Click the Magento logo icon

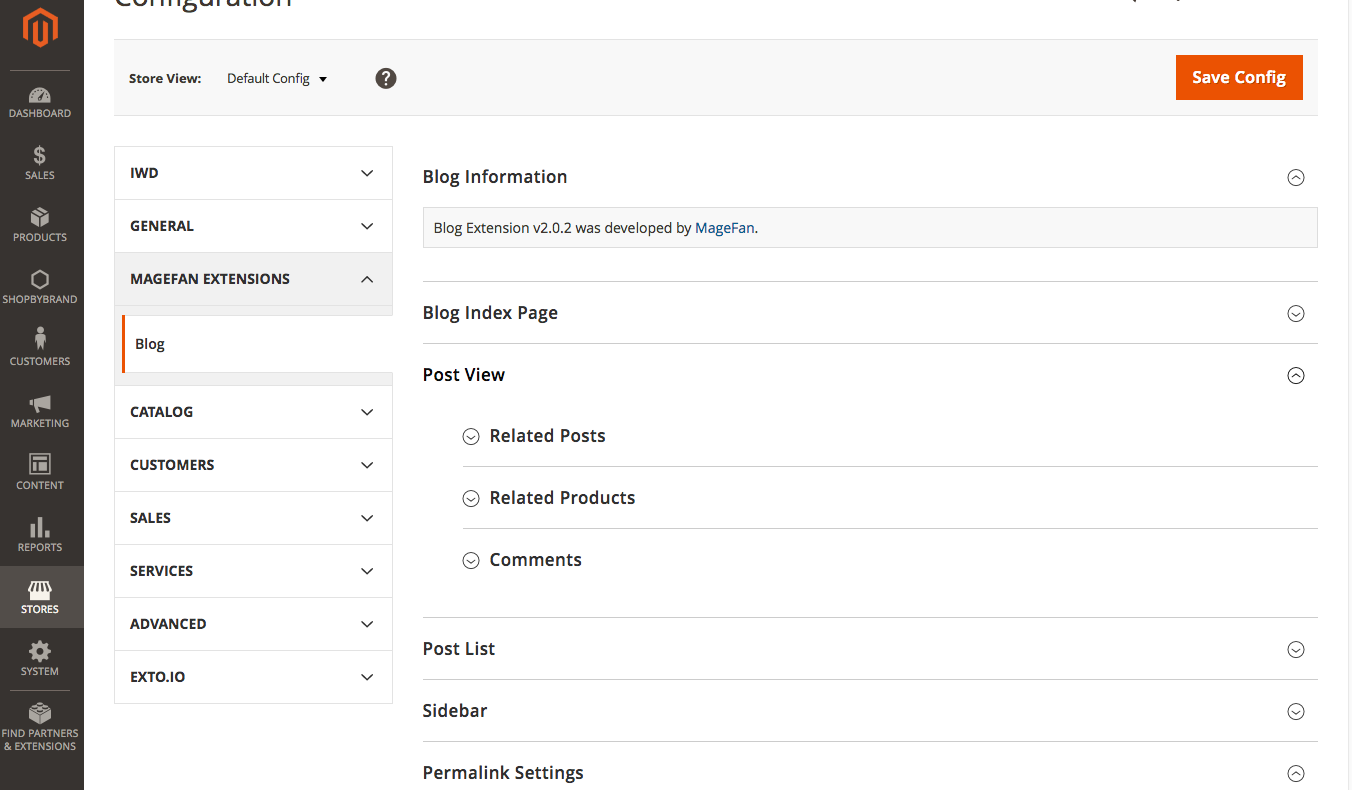[x=40, y=28]
